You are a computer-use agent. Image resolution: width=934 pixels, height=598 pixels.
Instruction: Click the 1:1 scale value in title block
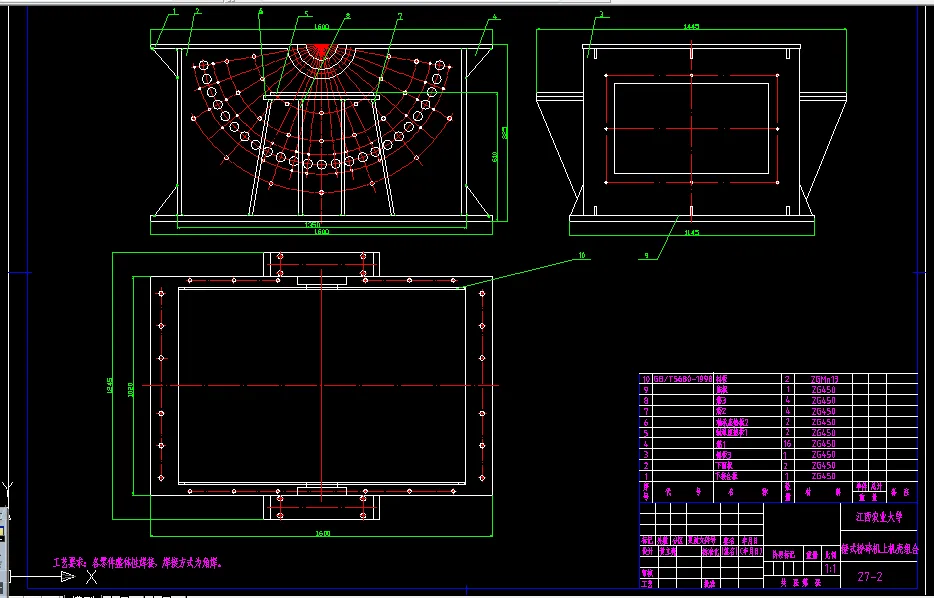pos(830,569)
